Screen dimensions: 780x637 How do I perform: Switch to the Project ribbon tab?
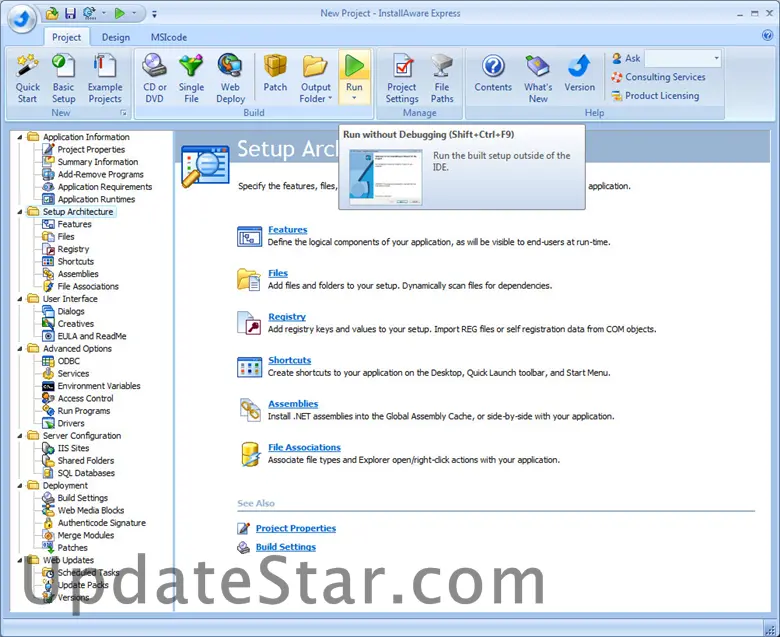click(66, 37)
